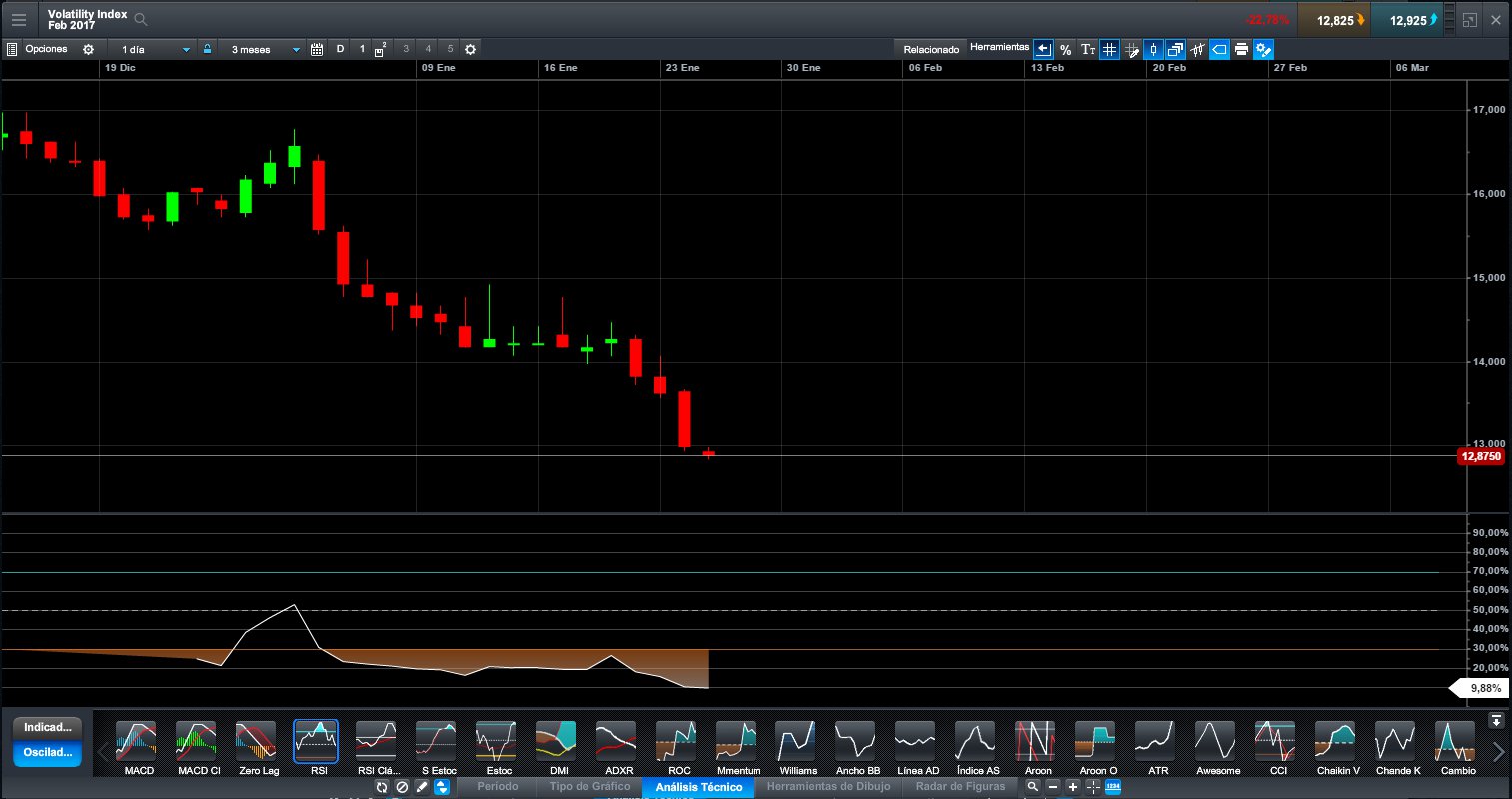Viewport: 1512px width, 799px height.
Task: Open the hamburger main menu
Action: point(19,19)
